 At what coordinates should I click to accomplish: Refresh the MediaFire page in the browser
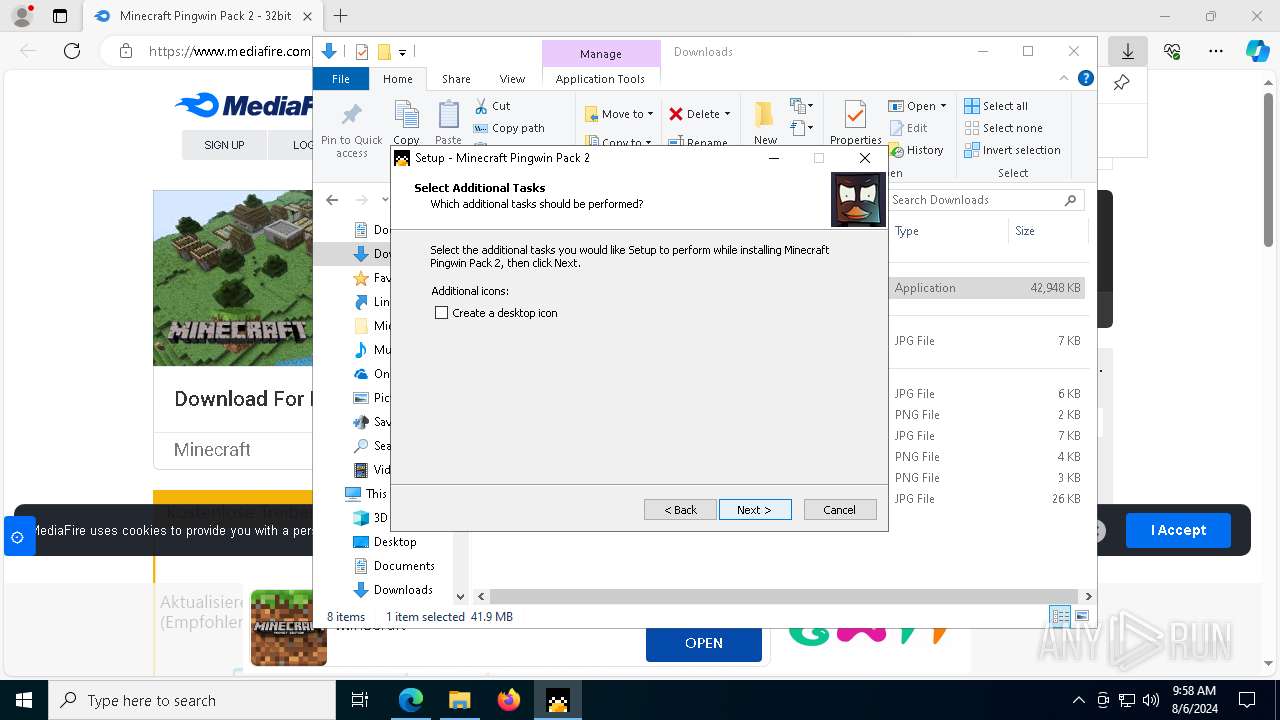72,51
